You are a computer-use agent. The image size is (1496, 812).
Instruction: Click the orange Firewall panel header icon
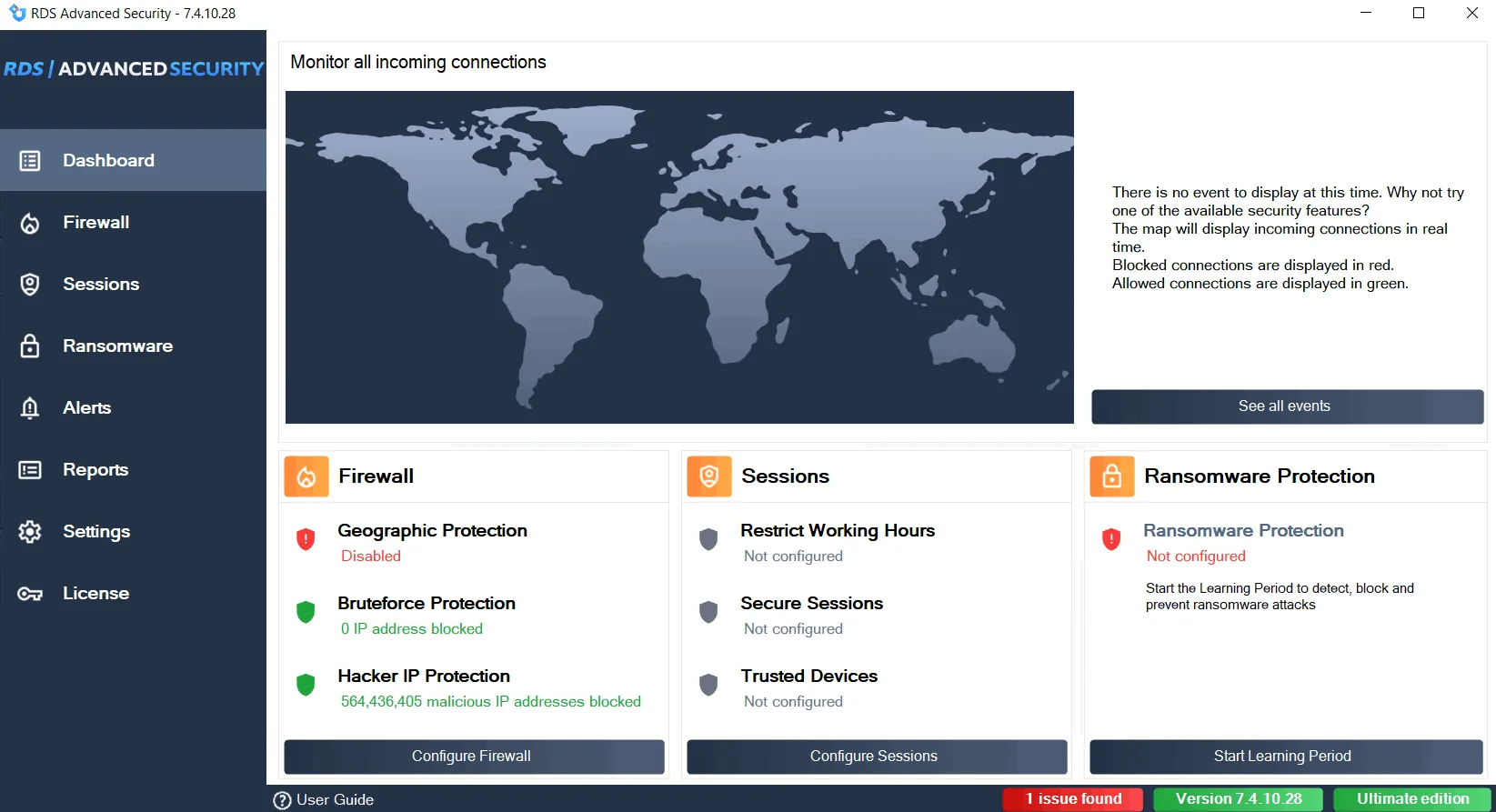point(306,476)
